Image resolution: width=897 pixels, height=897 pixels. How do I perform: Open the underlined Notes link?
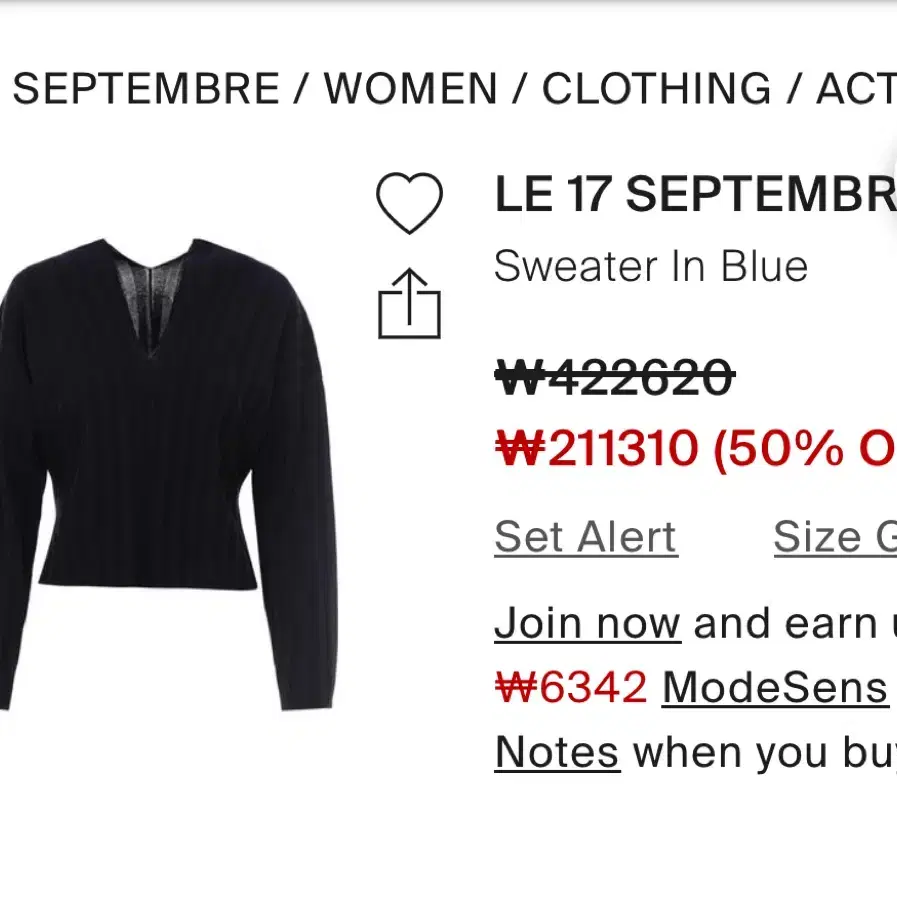557,752
